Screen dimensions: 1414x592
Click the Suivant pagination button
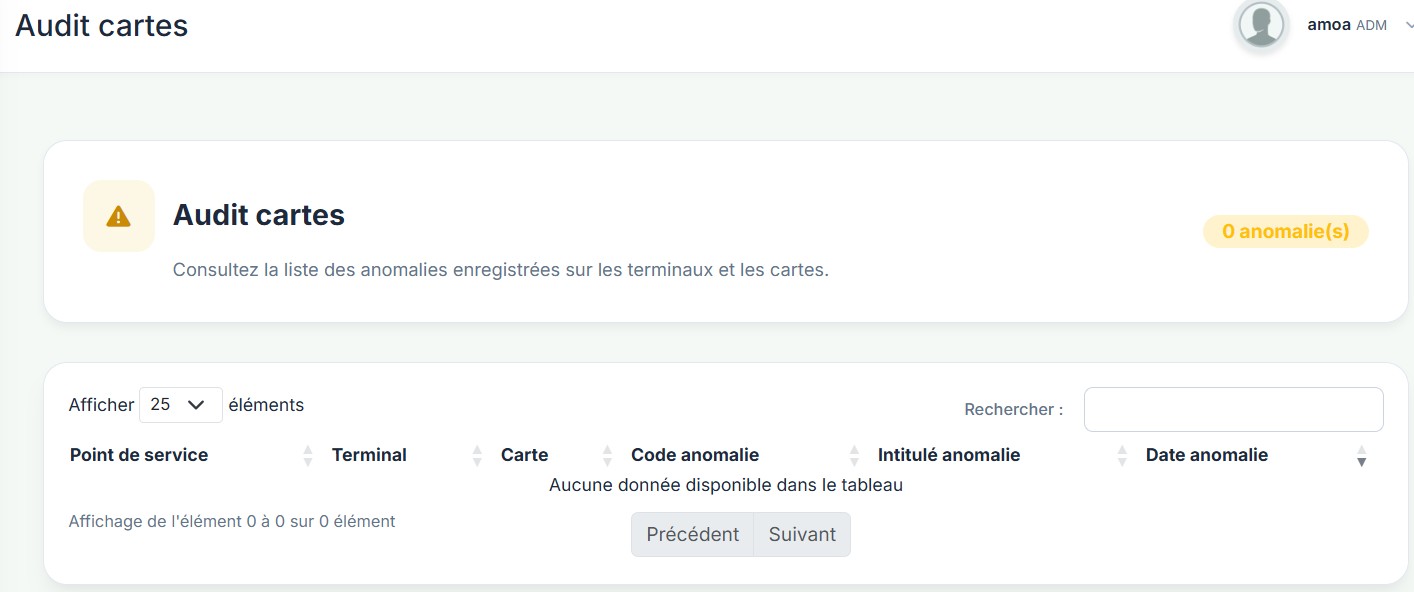[802, 534]
